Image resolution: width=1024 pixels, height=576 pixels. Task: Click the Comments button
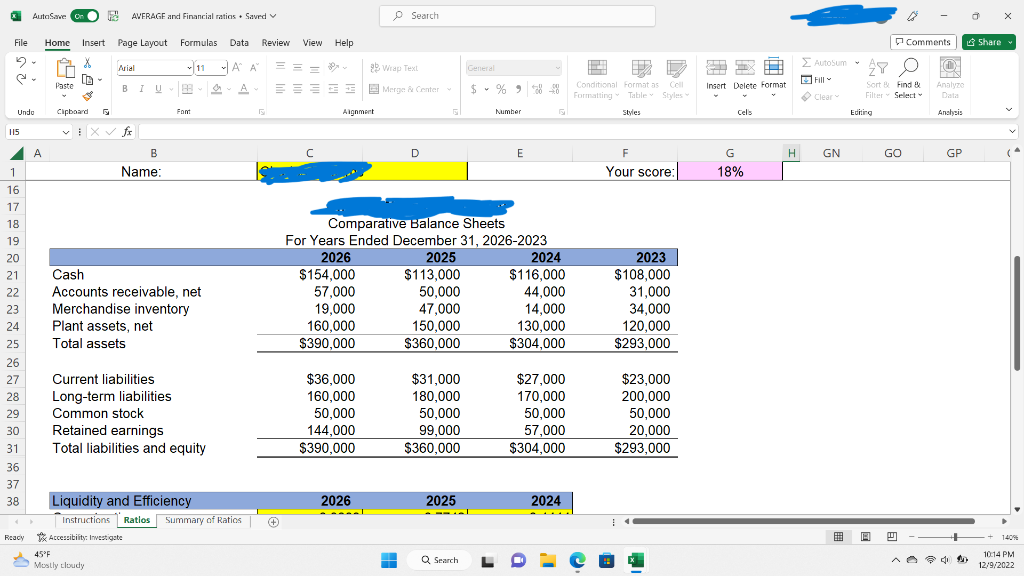(x=922, y=42)
